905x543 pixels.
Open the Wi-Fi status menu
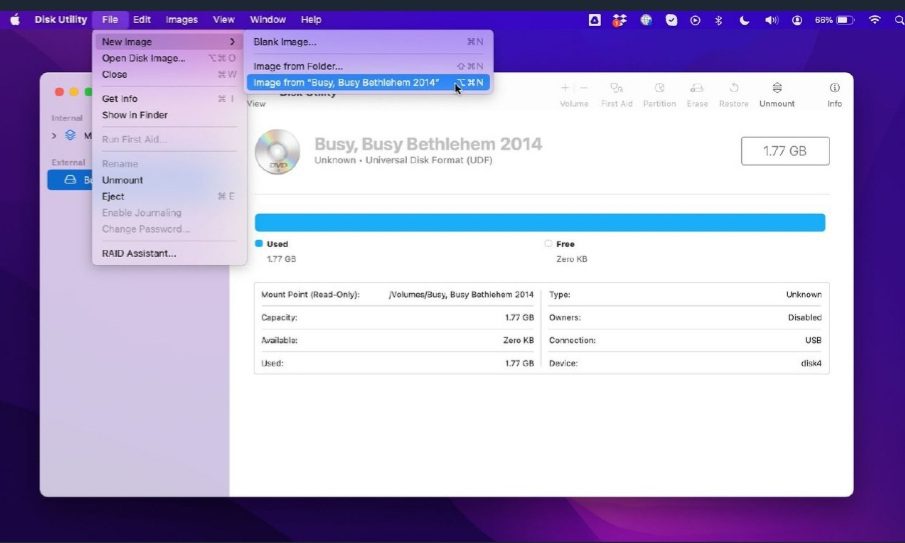[x=874, y=19]
